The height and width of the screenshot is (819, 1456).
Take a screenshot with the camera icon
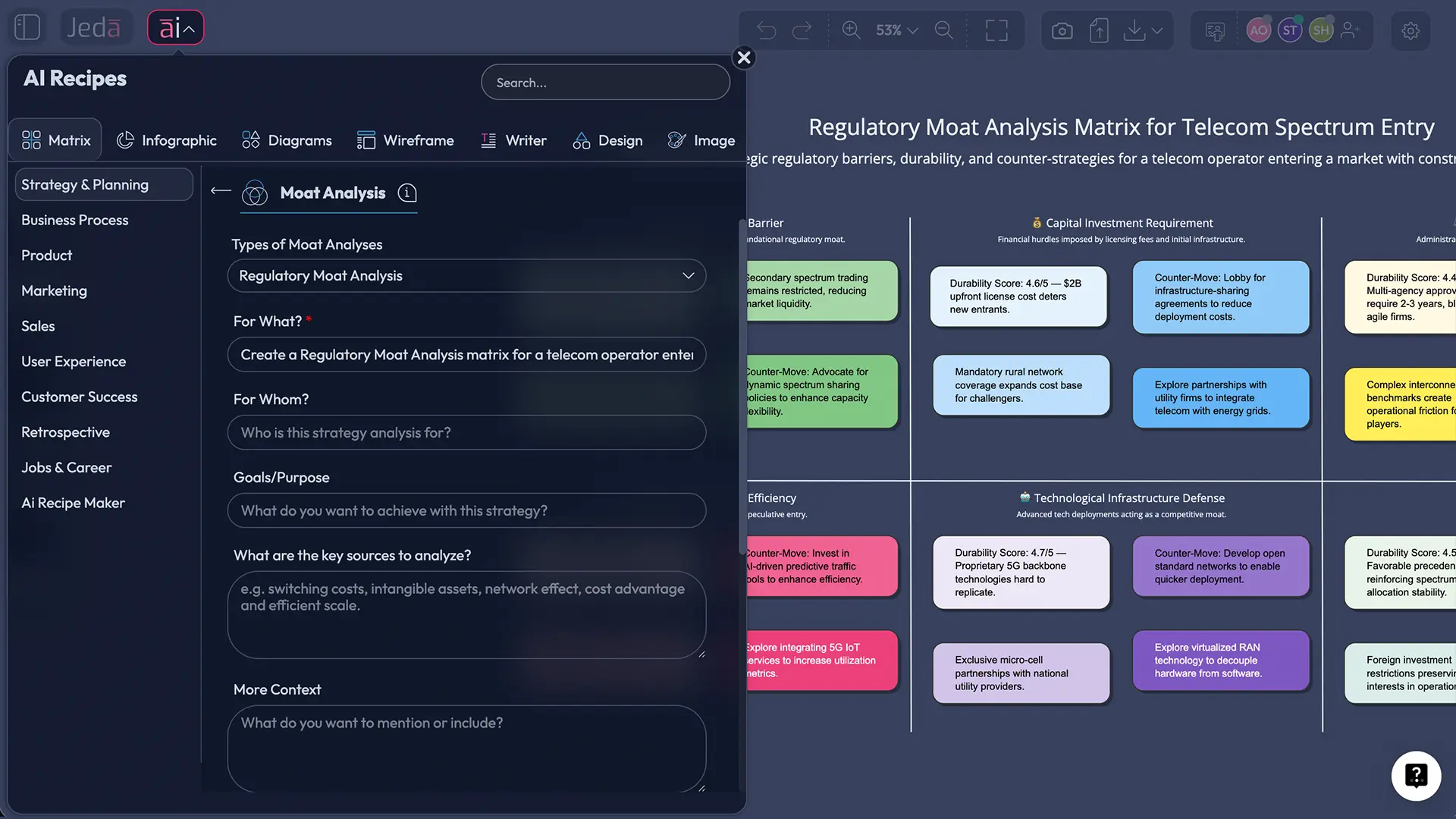(1061, 30)
